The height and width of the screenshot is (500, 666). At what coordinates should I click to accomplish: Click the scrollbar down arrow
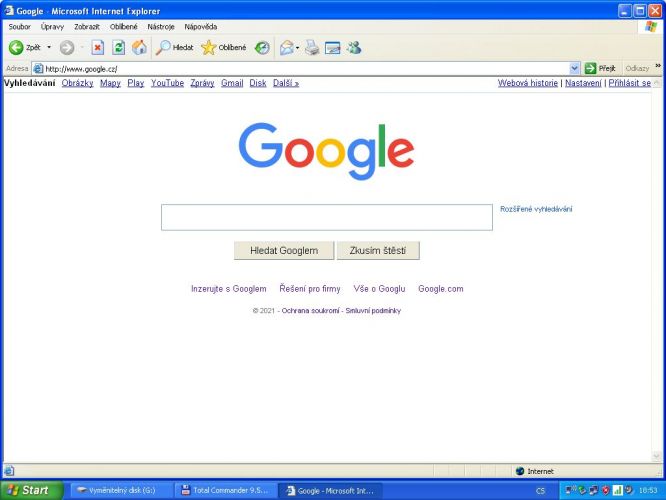click(x=657, y=456)
